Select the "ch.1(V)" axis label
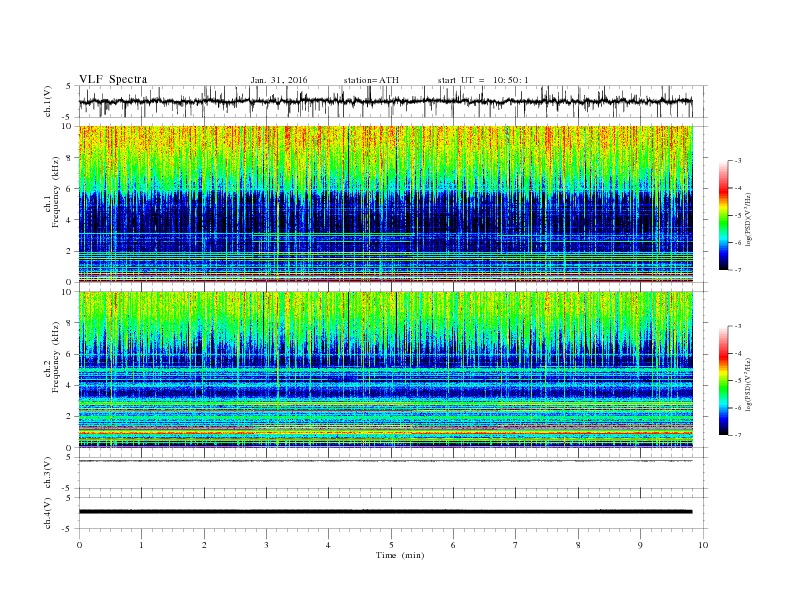This screenshot has width=792, height=612. click(48, 101)
